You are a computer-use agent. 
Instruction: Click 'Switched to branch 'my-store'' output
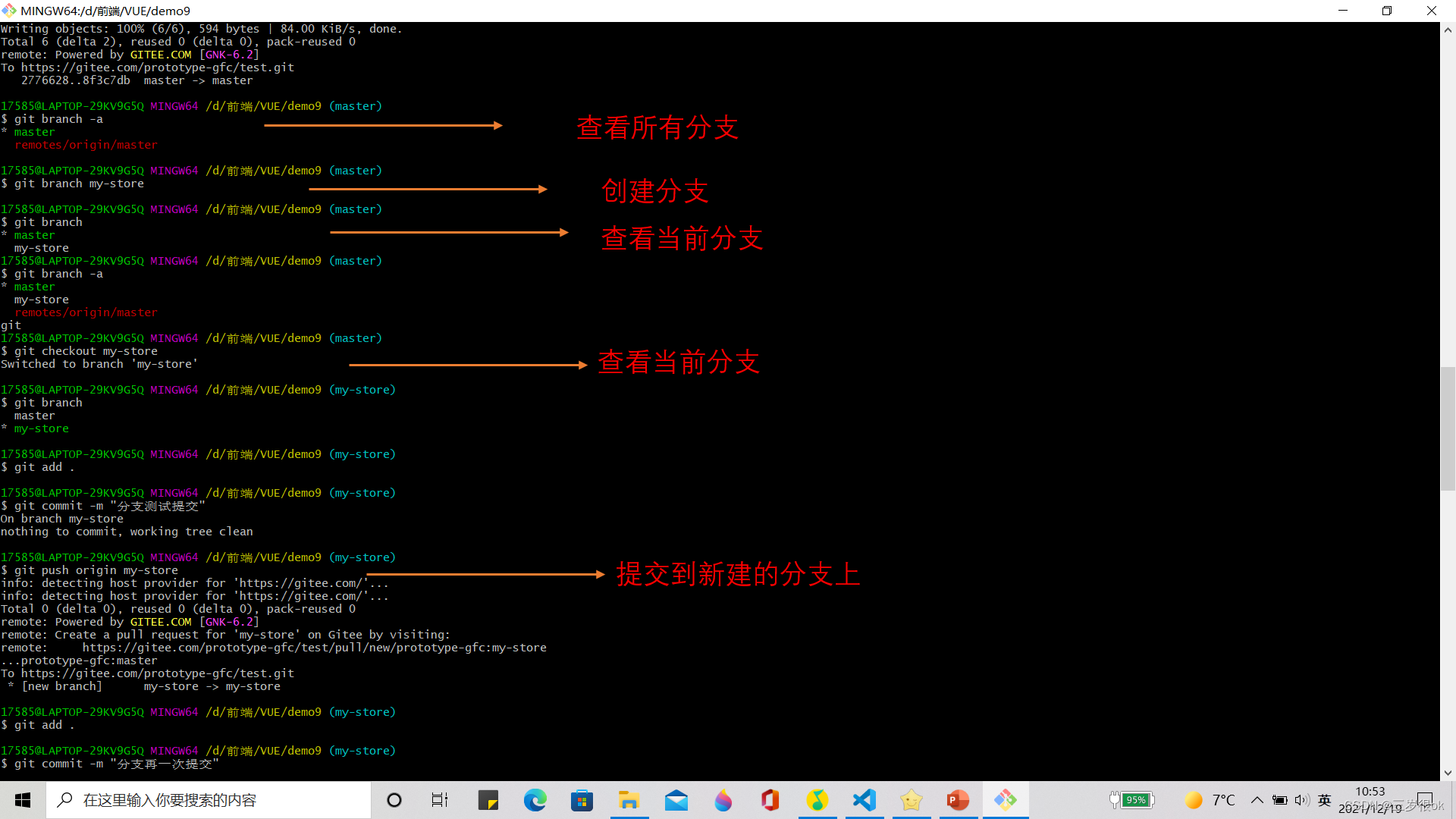(99, 364)
